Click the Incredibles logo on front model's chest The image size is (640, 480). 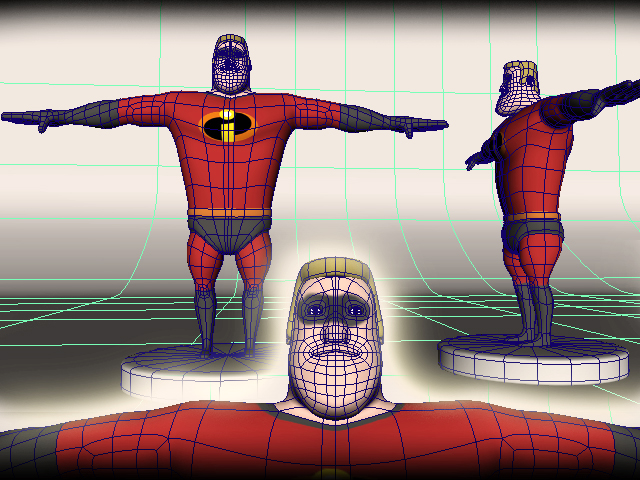click(x=227, y=125)
